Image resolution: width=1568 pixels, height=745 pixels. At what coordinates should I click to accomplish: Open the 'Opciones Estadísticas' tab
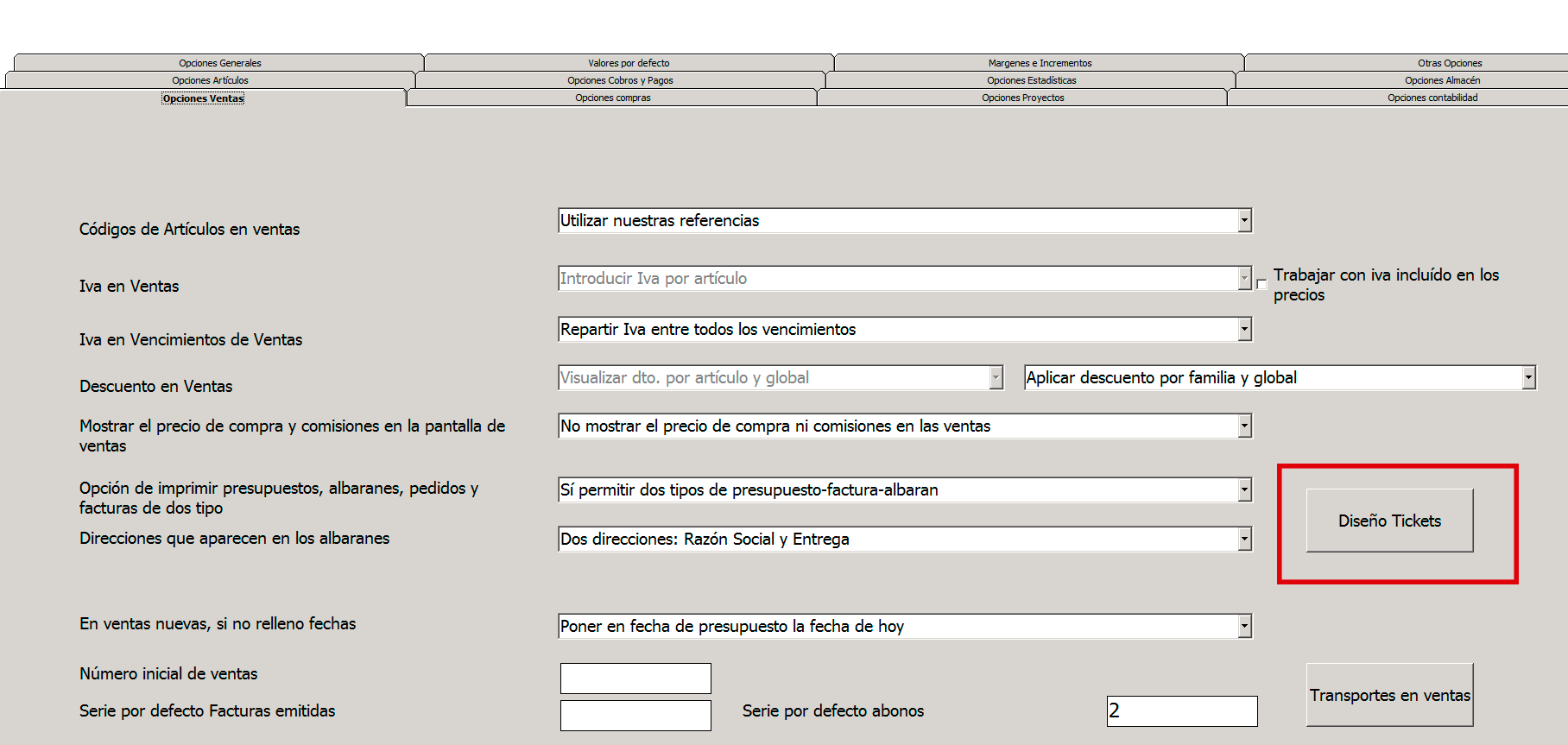[x=1031, y=80]
